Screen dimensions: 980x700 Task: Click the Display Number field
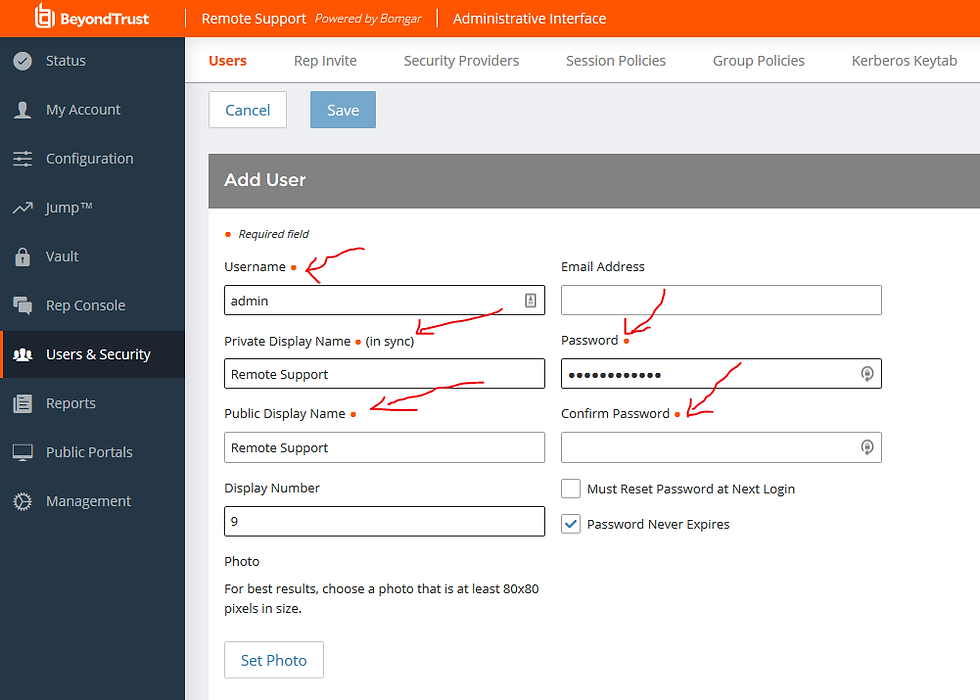click(384, 521)
